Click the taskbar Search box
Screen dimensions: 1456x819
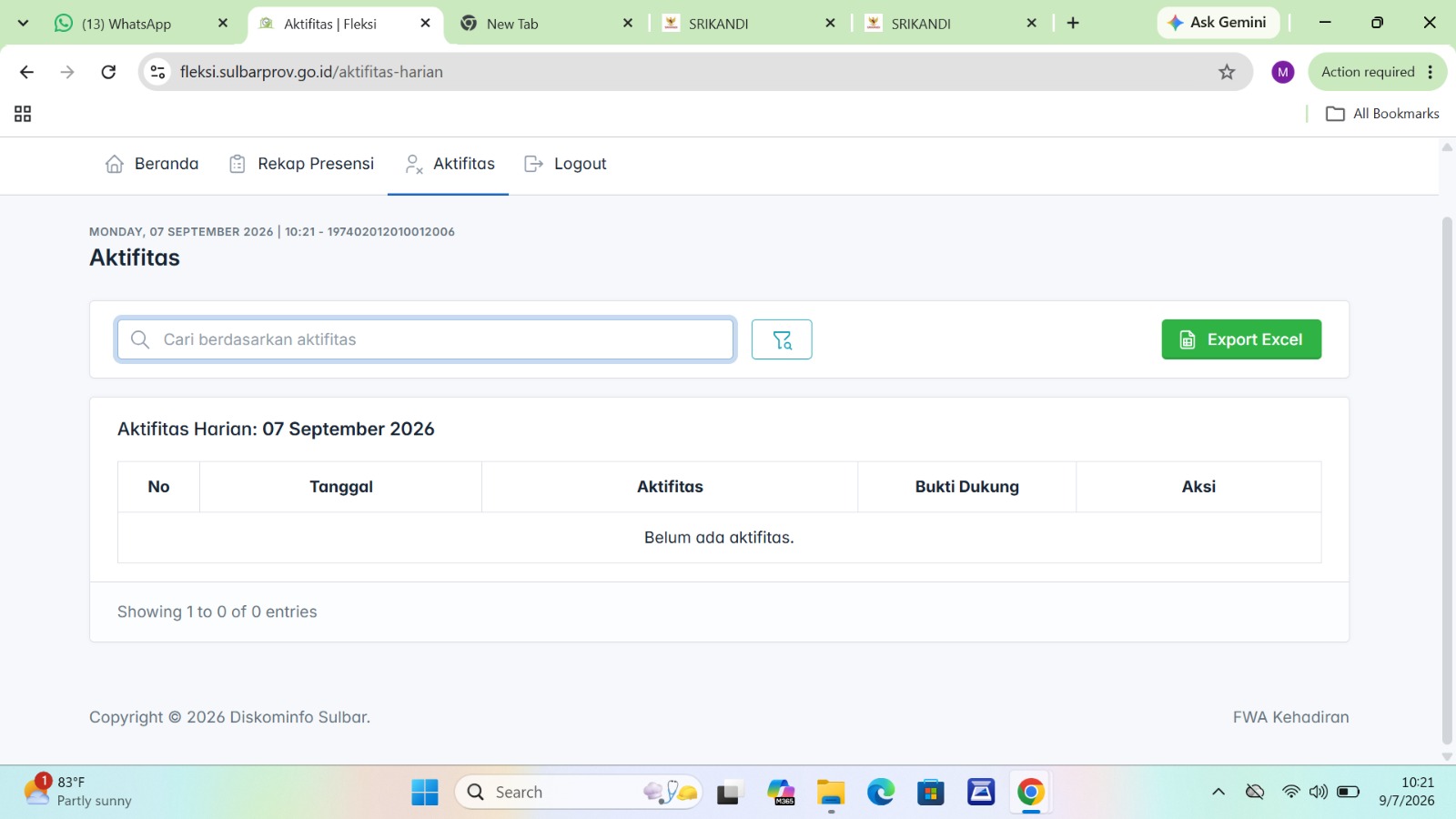coord(577,793)
